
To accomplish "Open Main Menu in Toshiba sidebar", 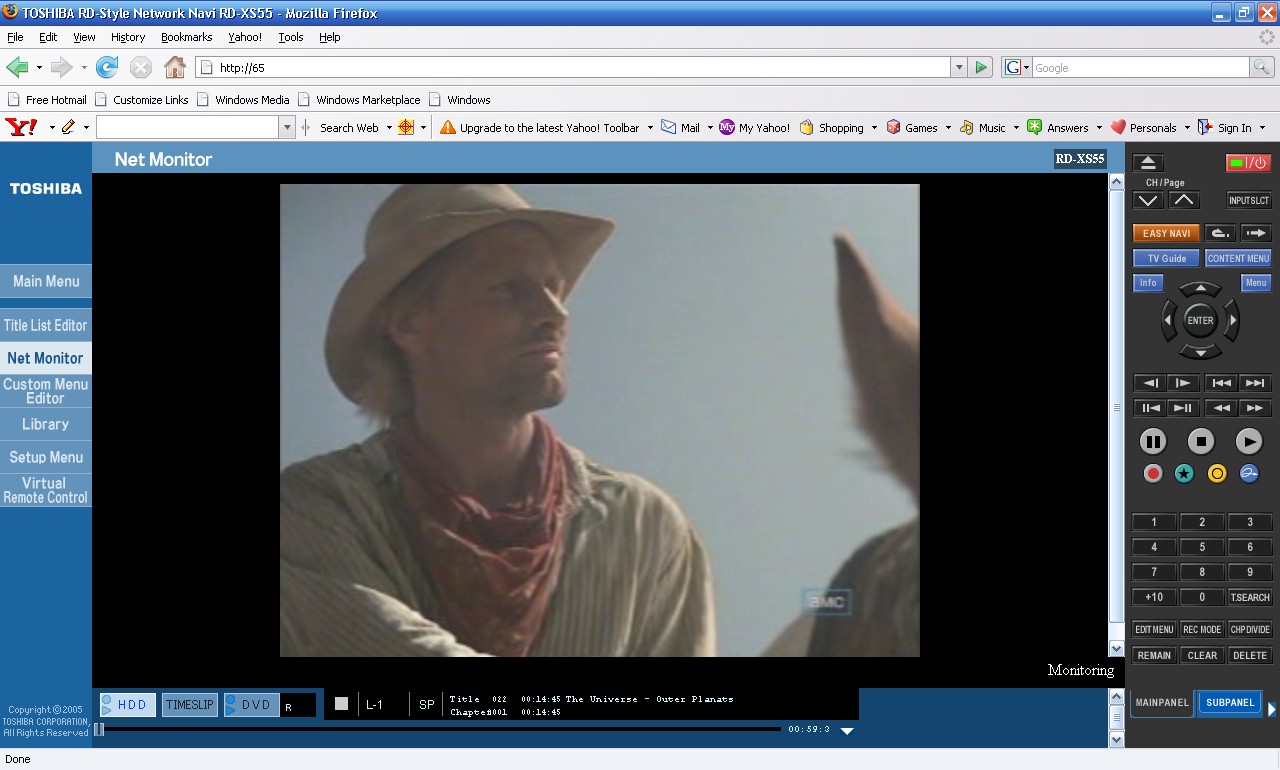I will 46,281.
